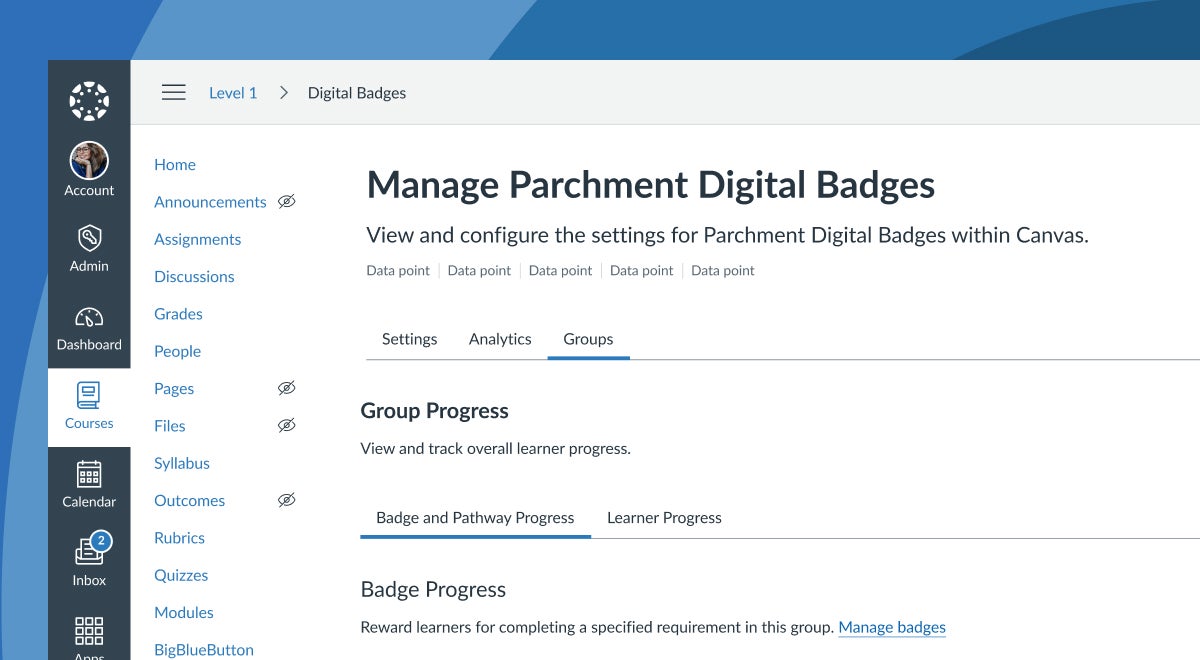Open the Learner Progress tab
This screenshot has width=1200, height=660.
coord(664,518)
